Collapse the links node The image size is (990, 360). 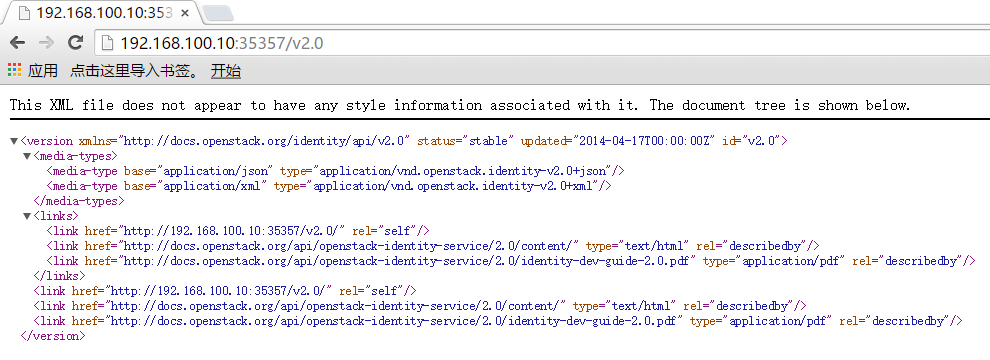[x=27, y=216]
